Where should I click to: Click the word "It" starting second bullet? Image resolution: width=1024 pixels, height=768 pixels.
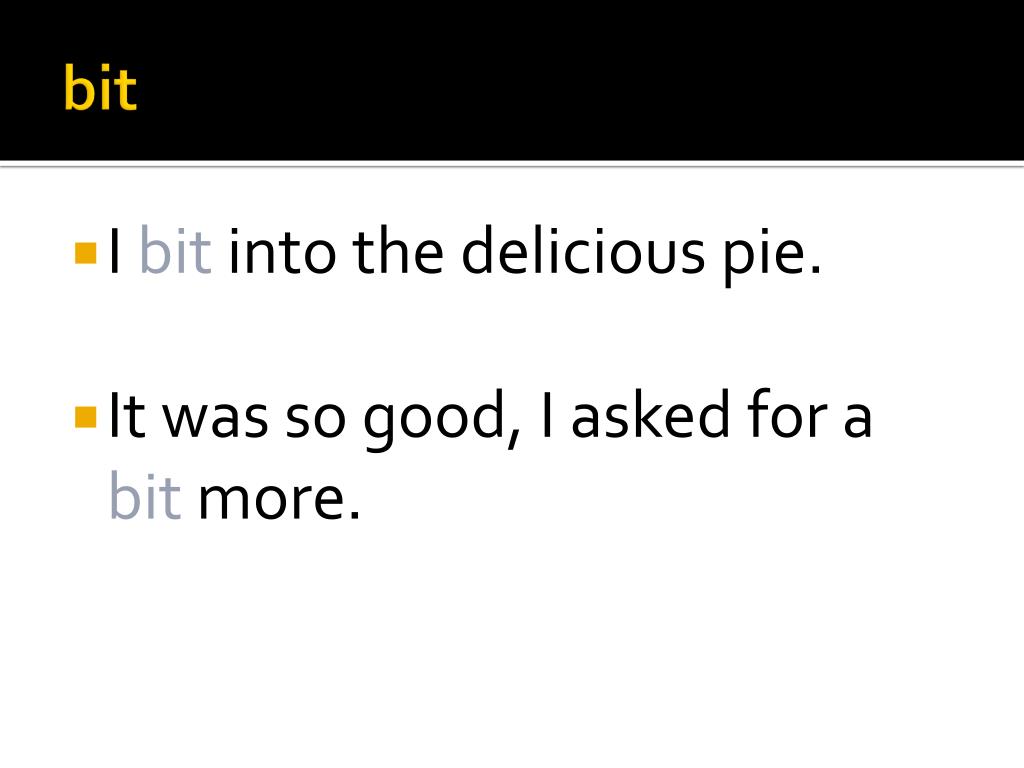point(127,415)
